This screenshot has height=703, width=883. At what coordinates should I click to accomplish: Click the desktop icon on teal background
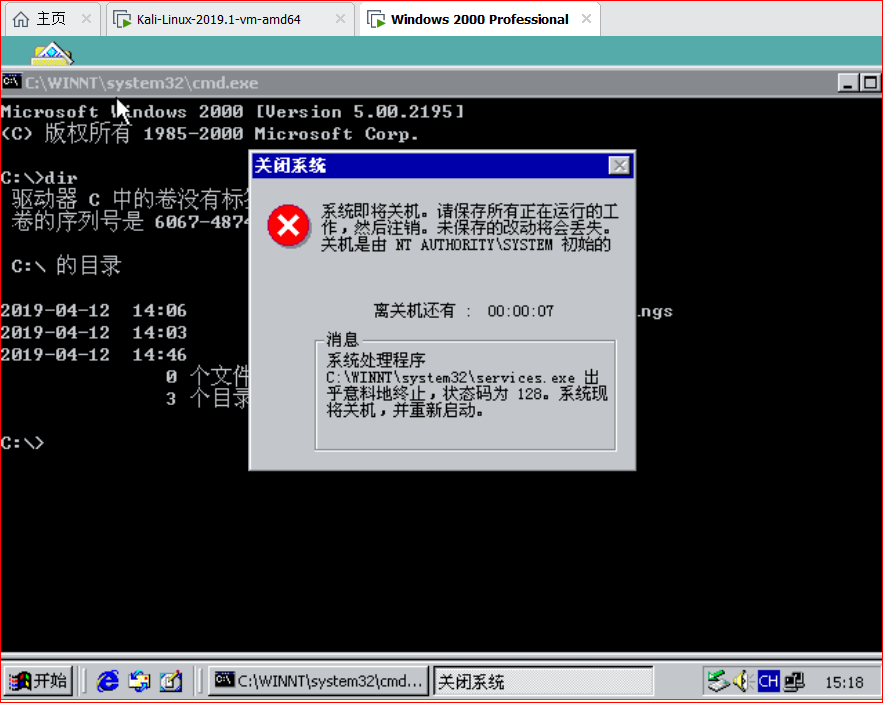[x=52, y=53]
